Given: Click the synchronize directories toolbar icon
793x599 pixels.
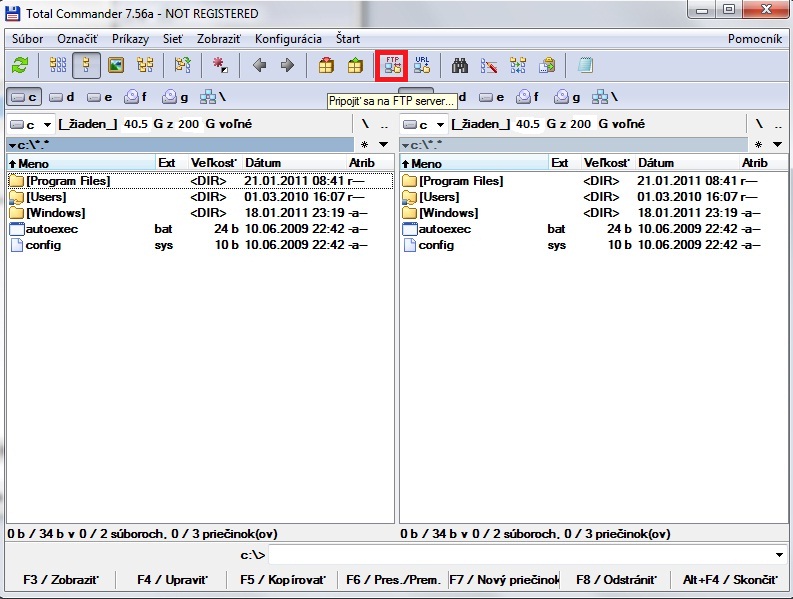Looking at the screenshot, I should click(x=518, y=65).
